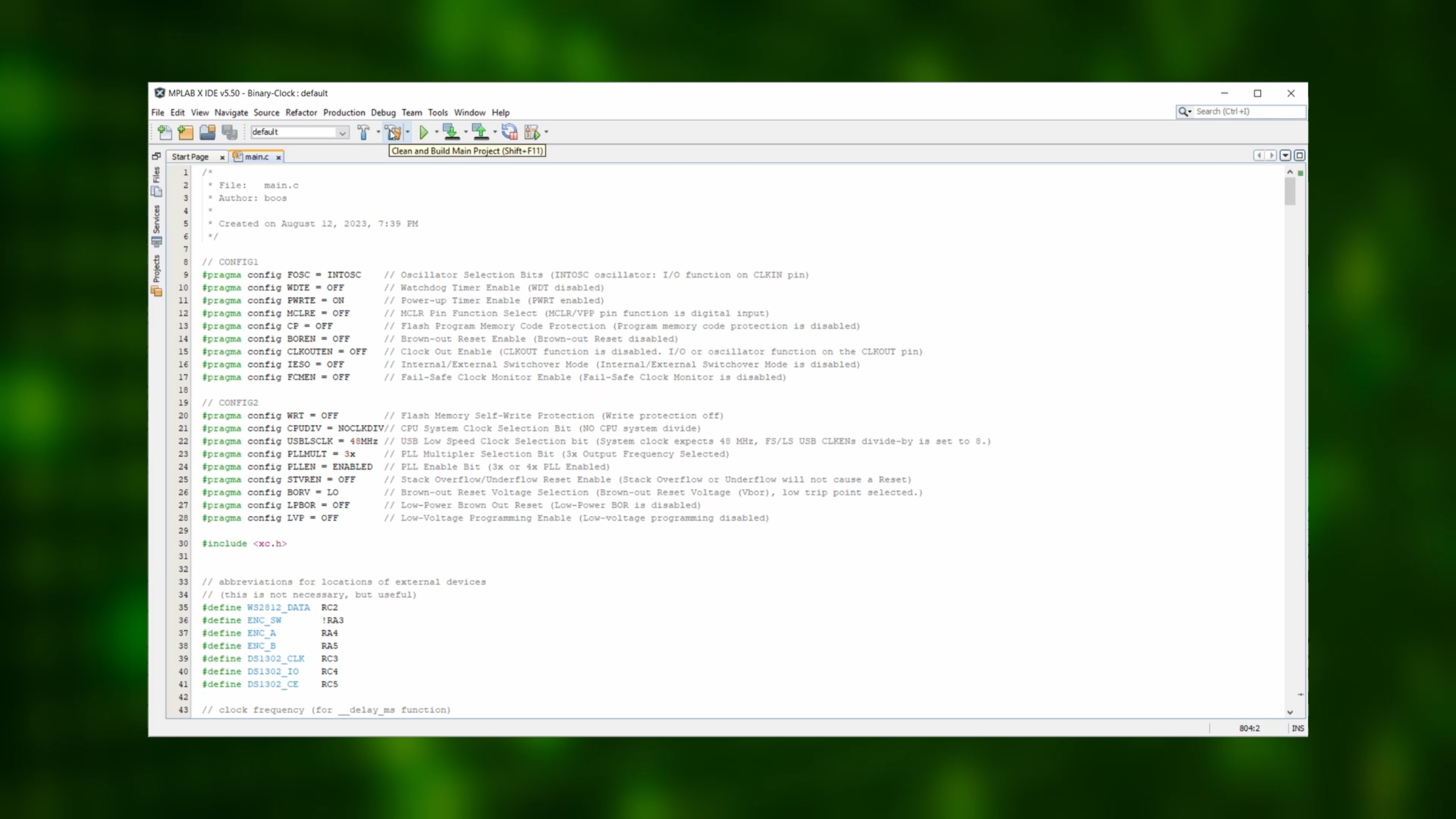1456x819 pixels.
Task: Click Read Device Memory upload icon
Action: pos(481,133)
